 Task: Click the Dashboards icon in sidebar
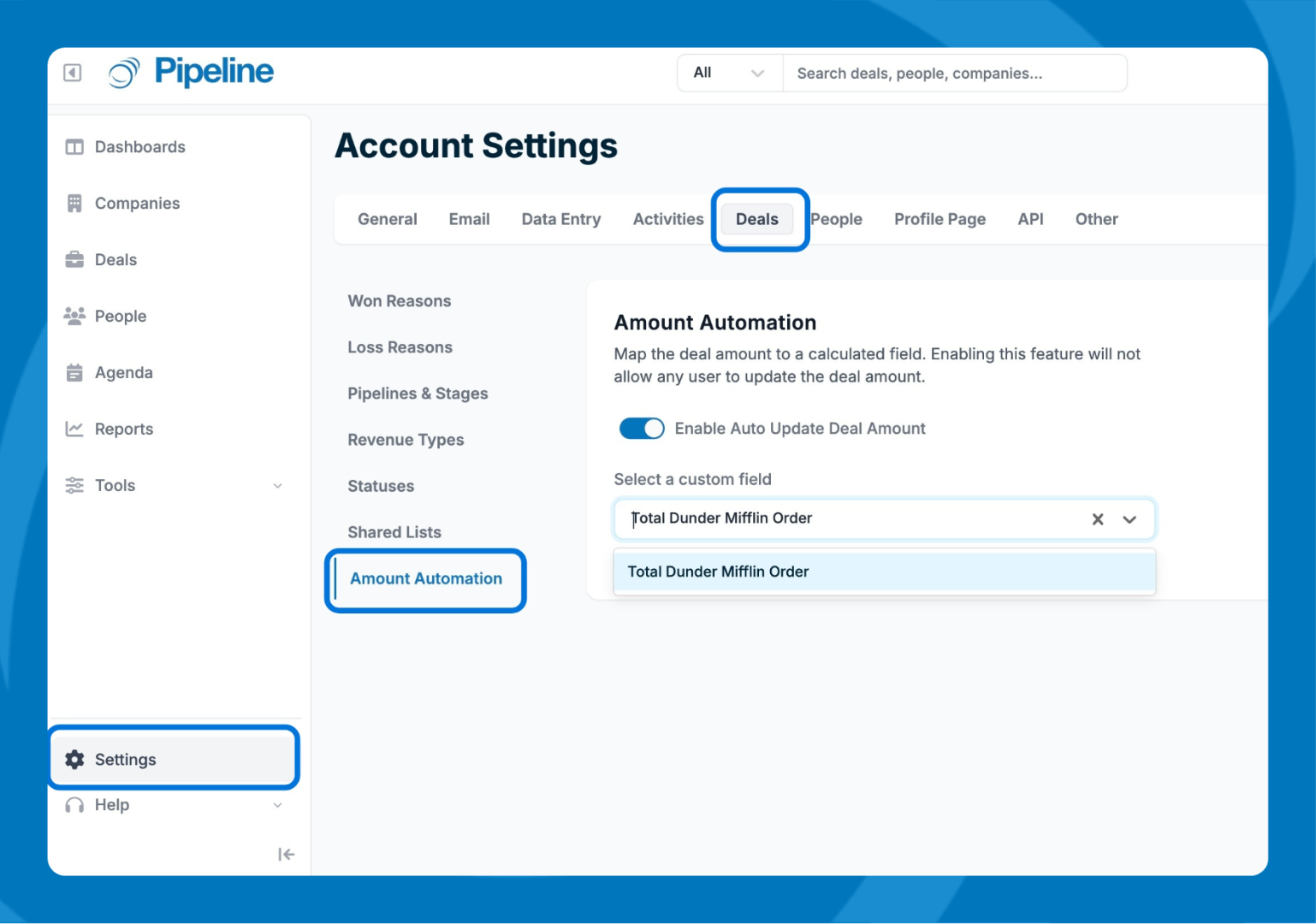(74, 147)
